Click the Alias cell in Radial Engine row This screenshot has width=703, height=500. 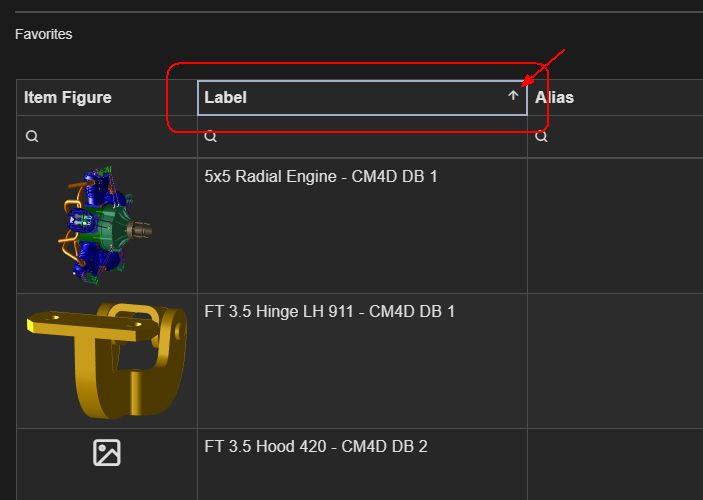point(615,224)
